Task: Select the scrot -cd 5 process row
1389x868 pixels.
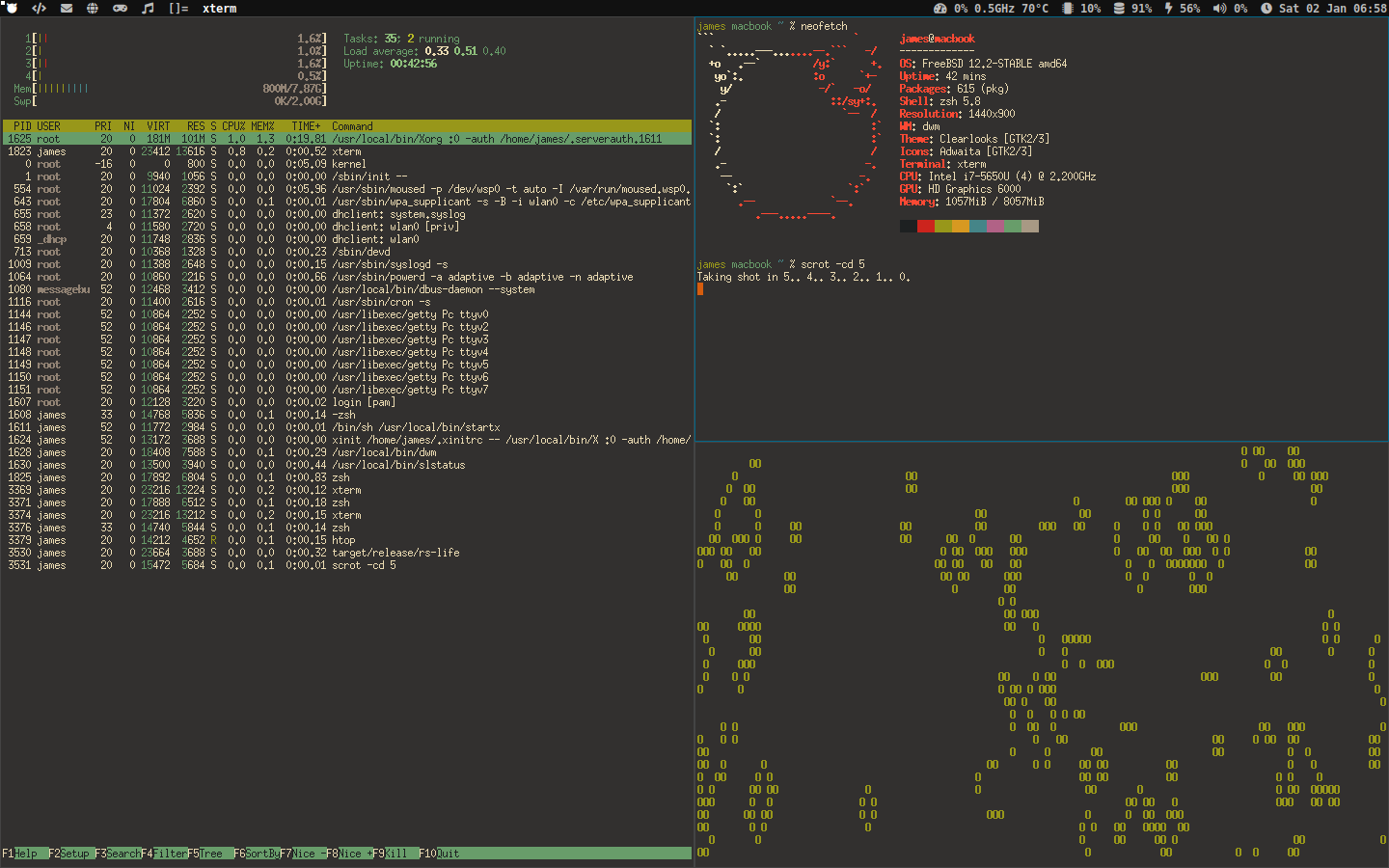Action: click(x=347, y=565)
